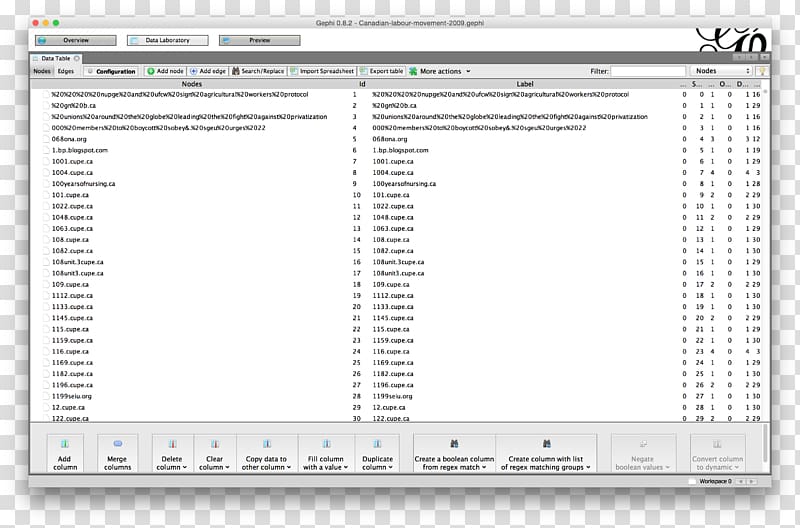Open Create column with list of regex groups

[x=546, y=453]
